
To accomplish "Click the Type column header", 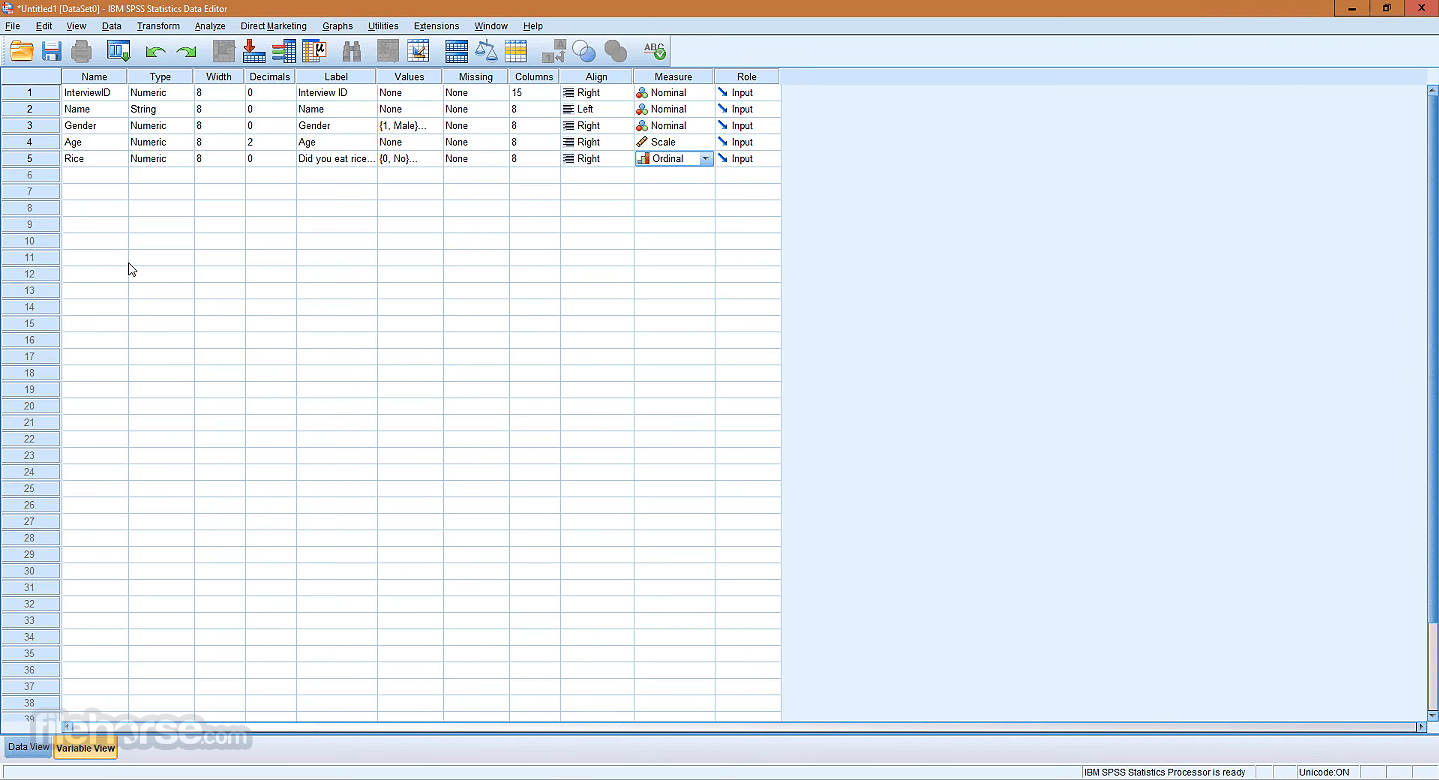I will (161, 76).
